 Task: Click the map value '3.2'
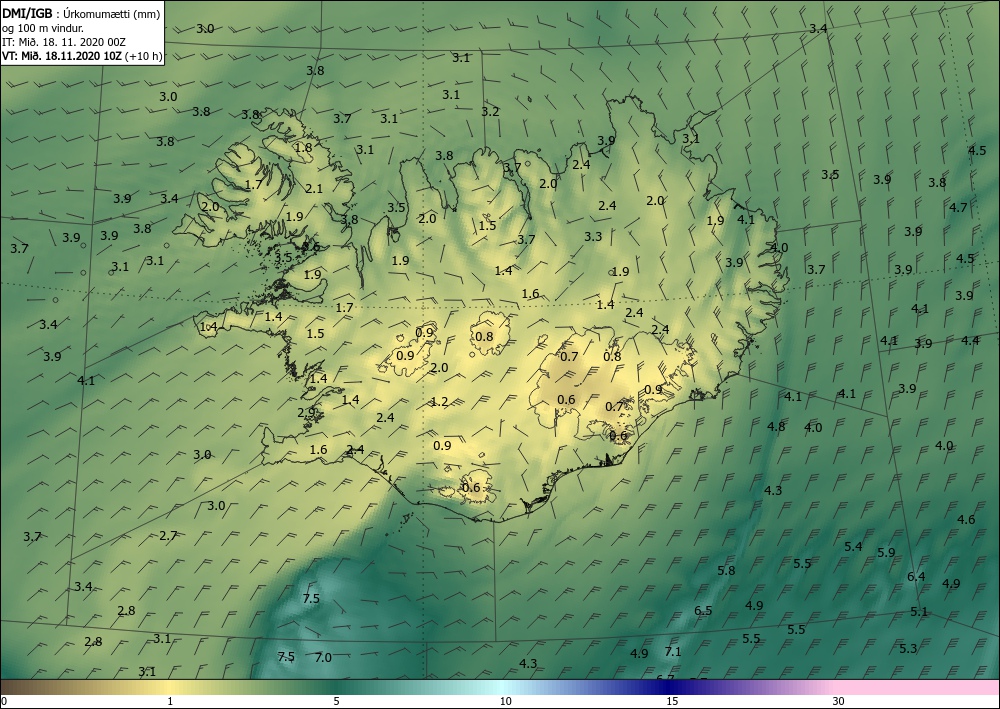tap(490, 112)
